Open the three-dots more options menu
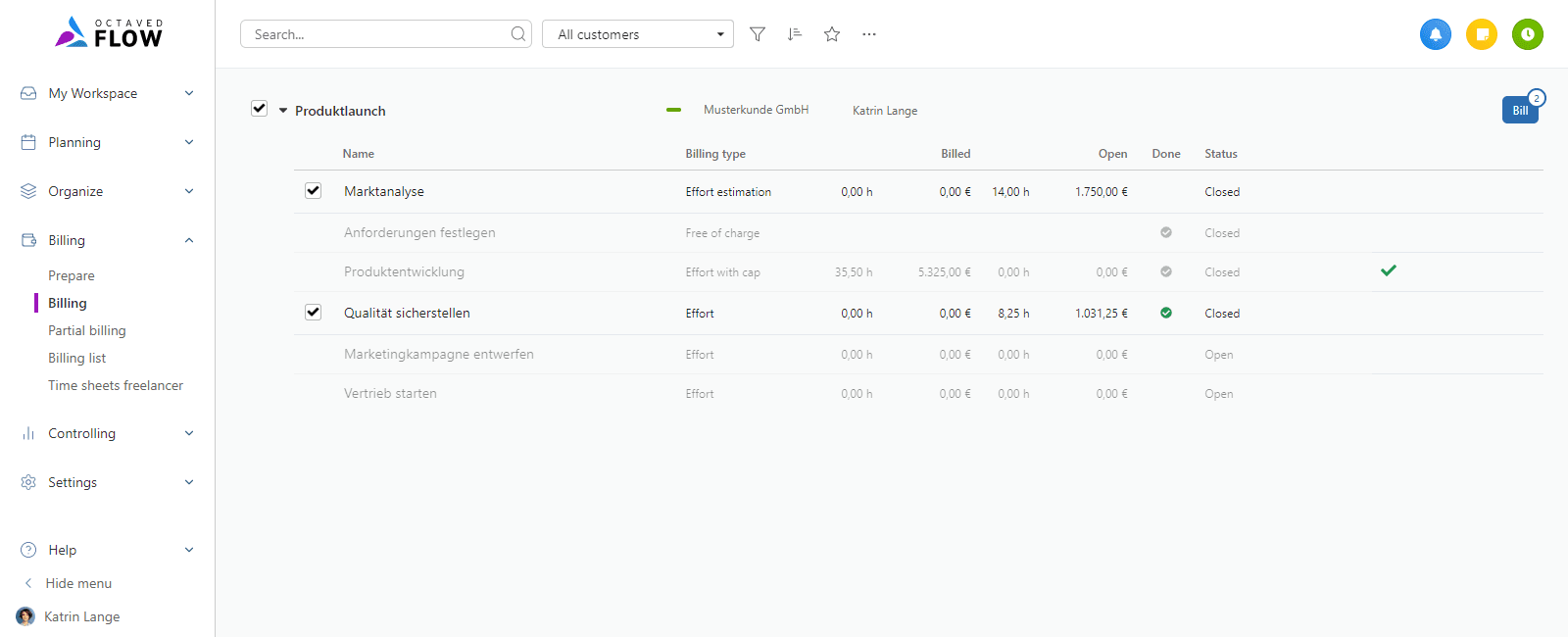 (x=869, y=34)
